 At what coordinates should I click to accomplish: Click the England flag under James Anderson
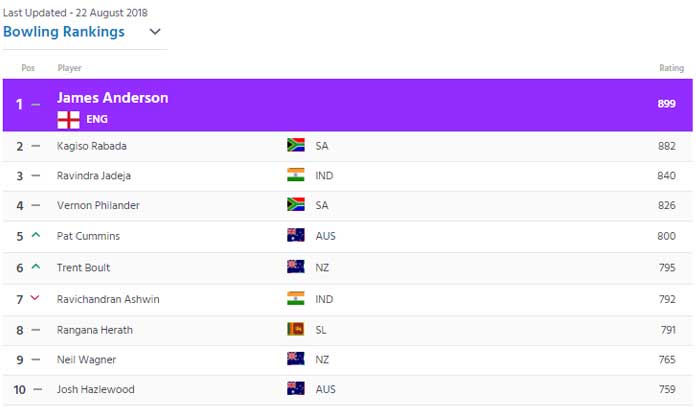coord(68,119)
